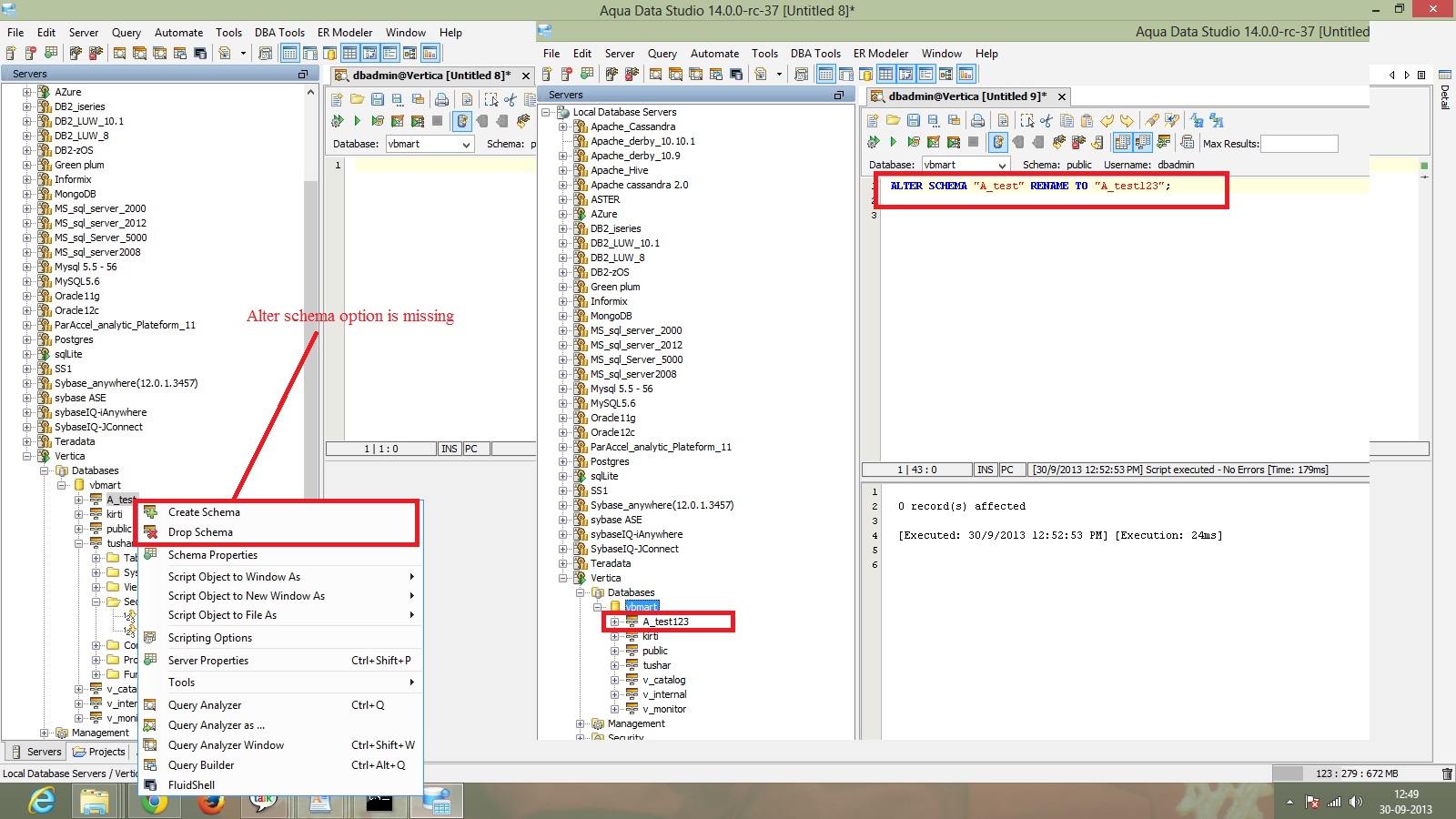The image size is (1456, 819).
Task: Select MongoDB server in the left tree
Action: 75,194
